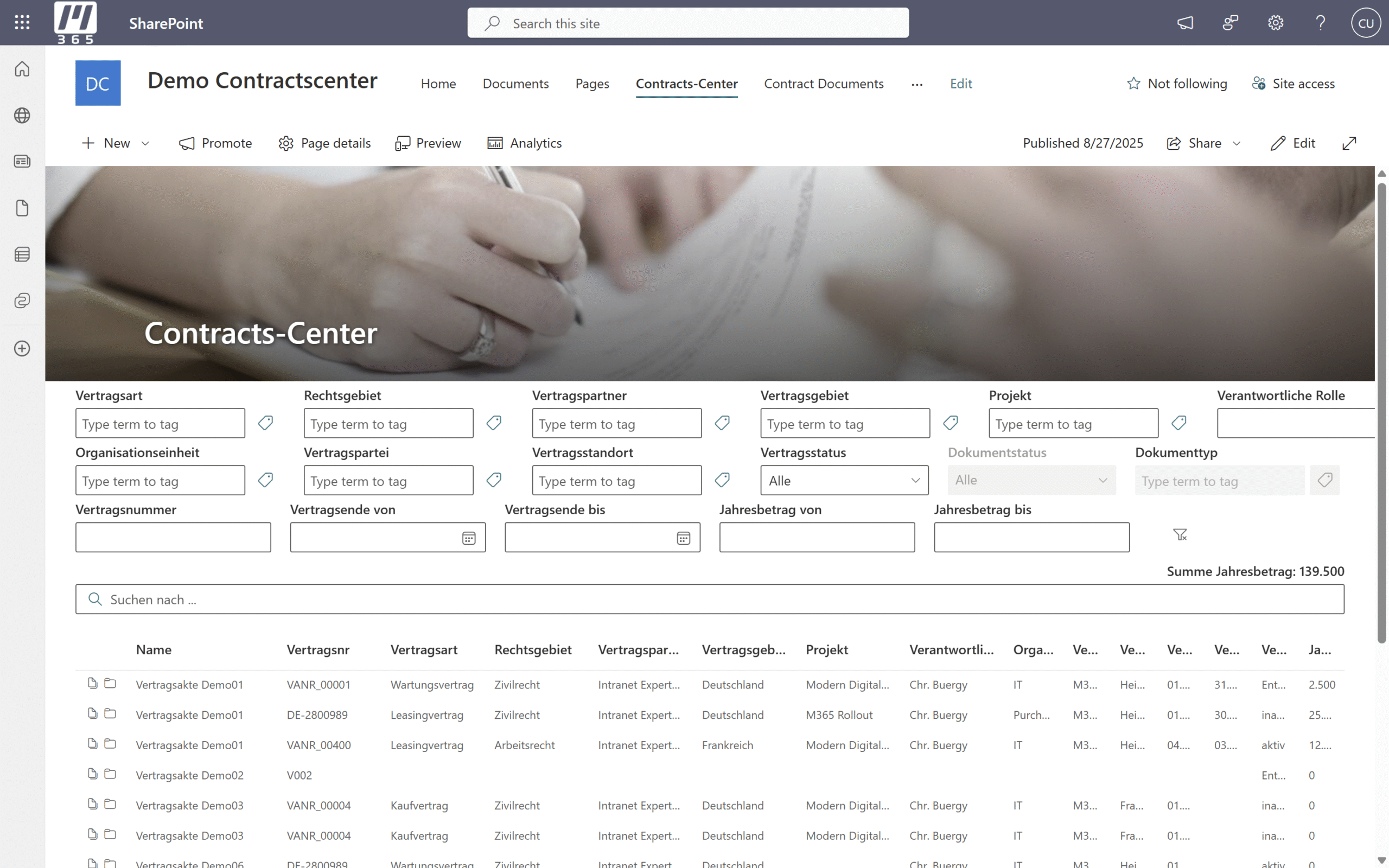Click tag icon next to Vertragsstandort field
This screenshot has height=868, width=1389.
tap(722, 480)
